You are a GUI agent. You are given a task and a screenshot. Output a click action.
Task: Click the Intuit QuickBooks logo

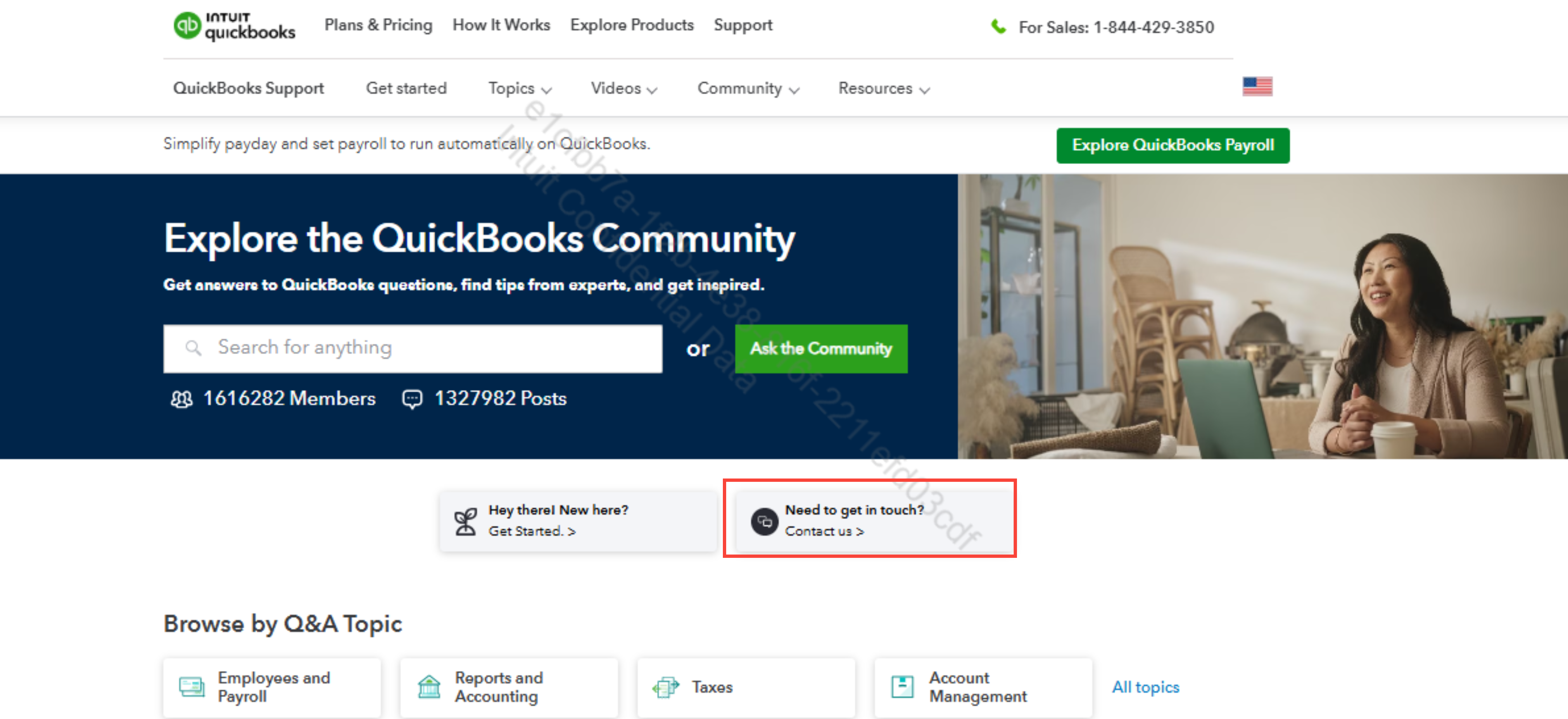[234, 26]
